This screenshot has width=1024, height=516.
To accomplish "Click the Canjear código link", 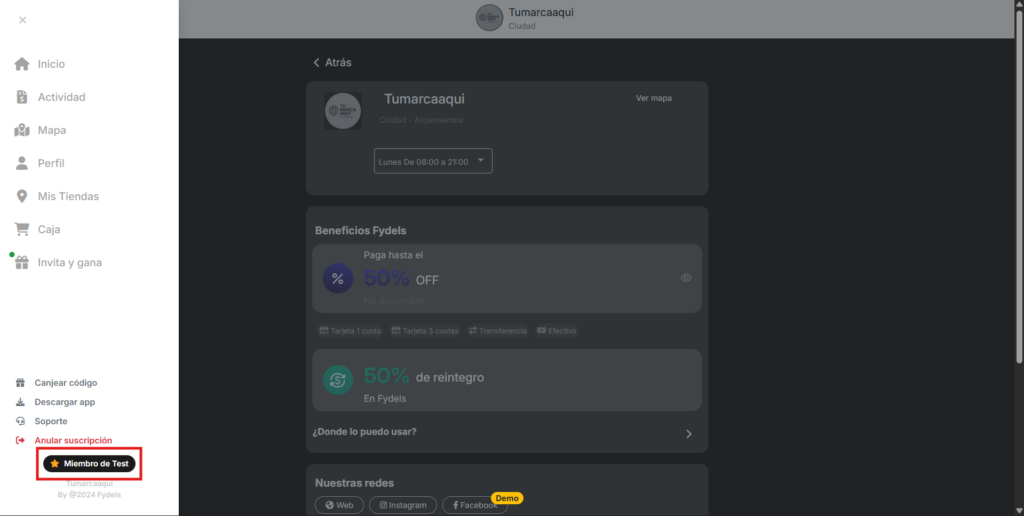I will click(66, 383).
